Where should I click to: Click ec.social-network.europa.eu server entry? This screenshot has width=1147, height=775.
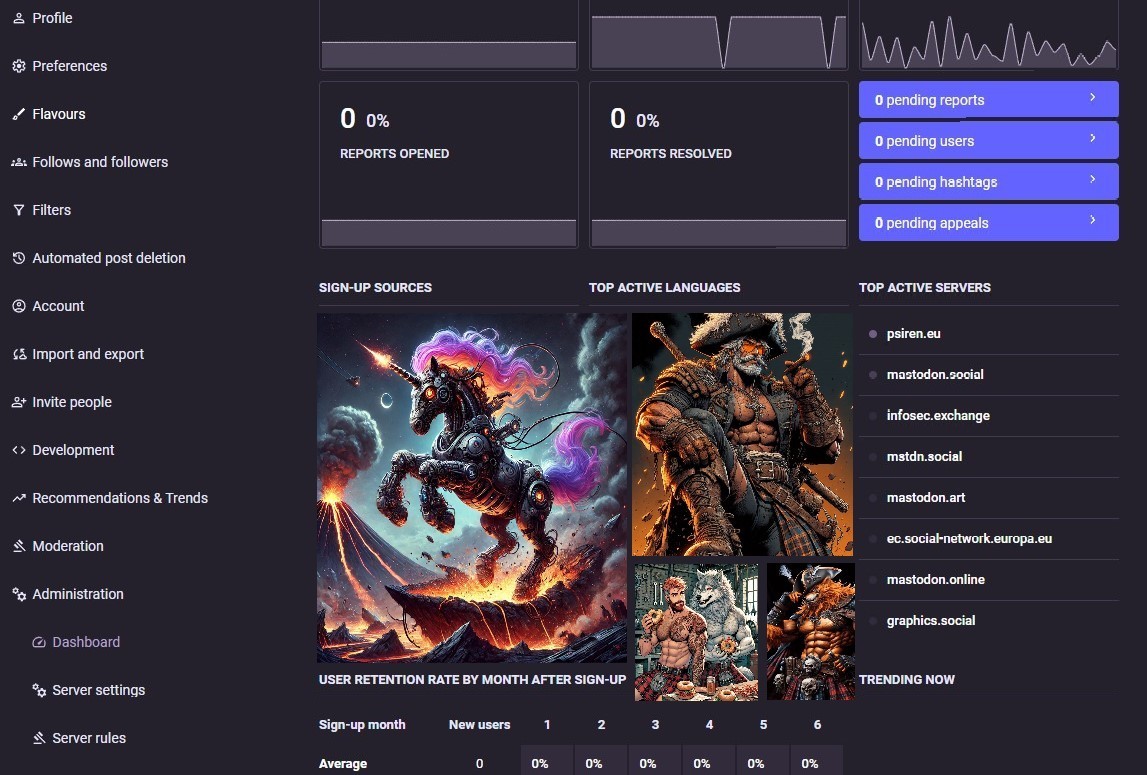969,539
